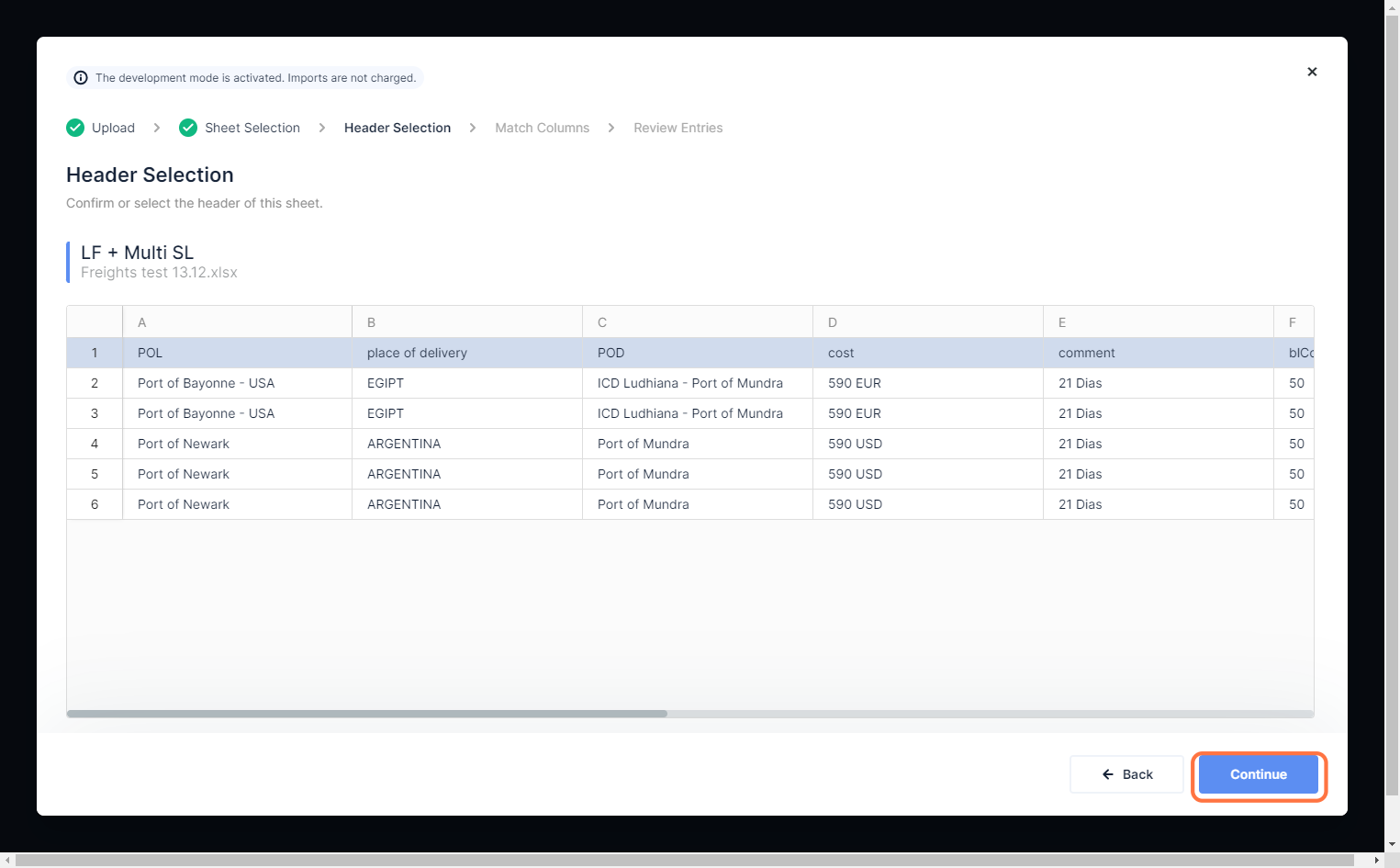This screenshot has width=1400, height=868.
Task: Click the green checkmark next to Sheet Selection
Action: click(188, 128)
